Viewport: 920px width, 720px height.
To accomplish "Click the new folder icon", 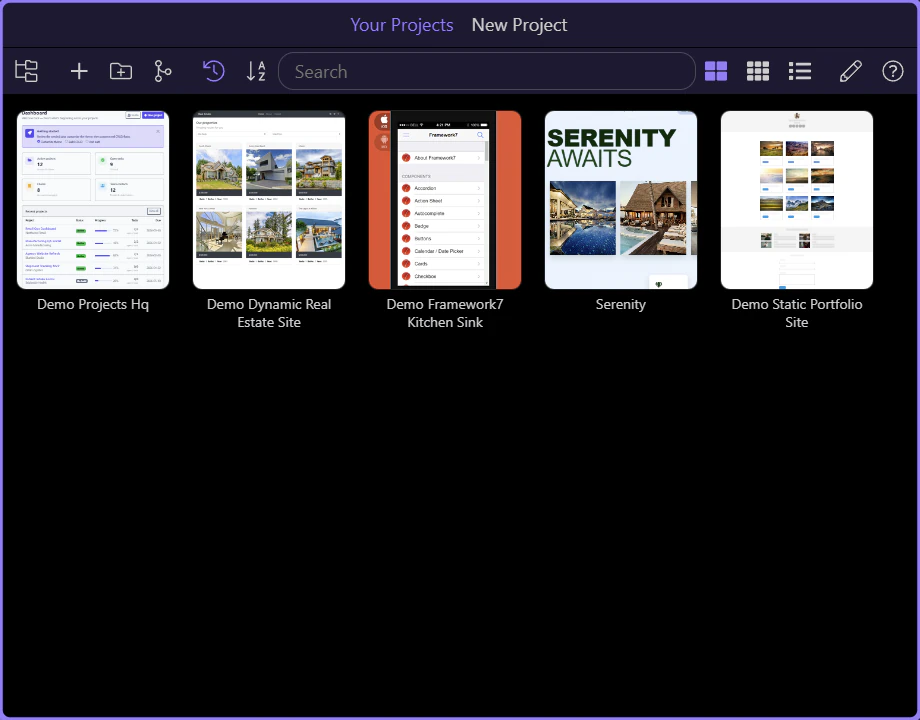I will pyautogui.click(x=120, y=71).
